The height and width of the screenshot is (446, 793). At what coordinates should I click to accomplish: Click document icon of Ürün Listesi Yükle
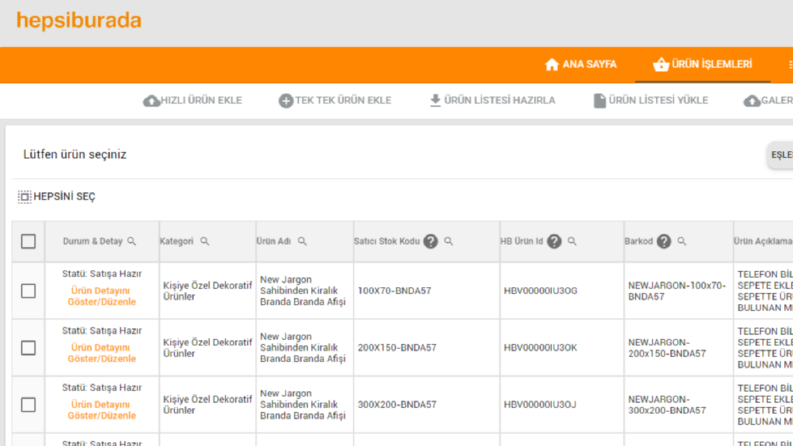point(599,100)
